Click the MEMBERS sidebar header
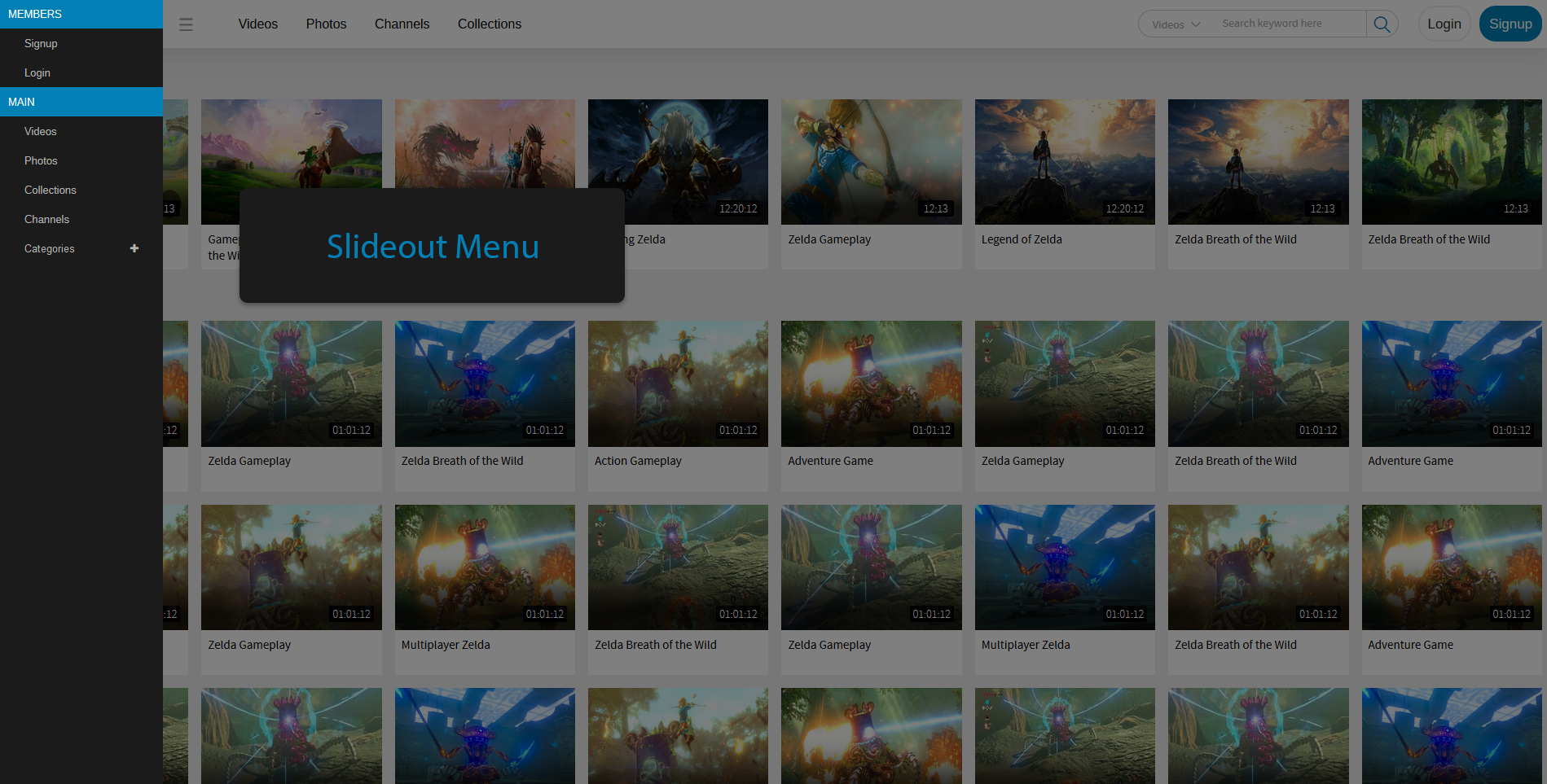This screenshot has height=784, width=1547. coord(81,14)
